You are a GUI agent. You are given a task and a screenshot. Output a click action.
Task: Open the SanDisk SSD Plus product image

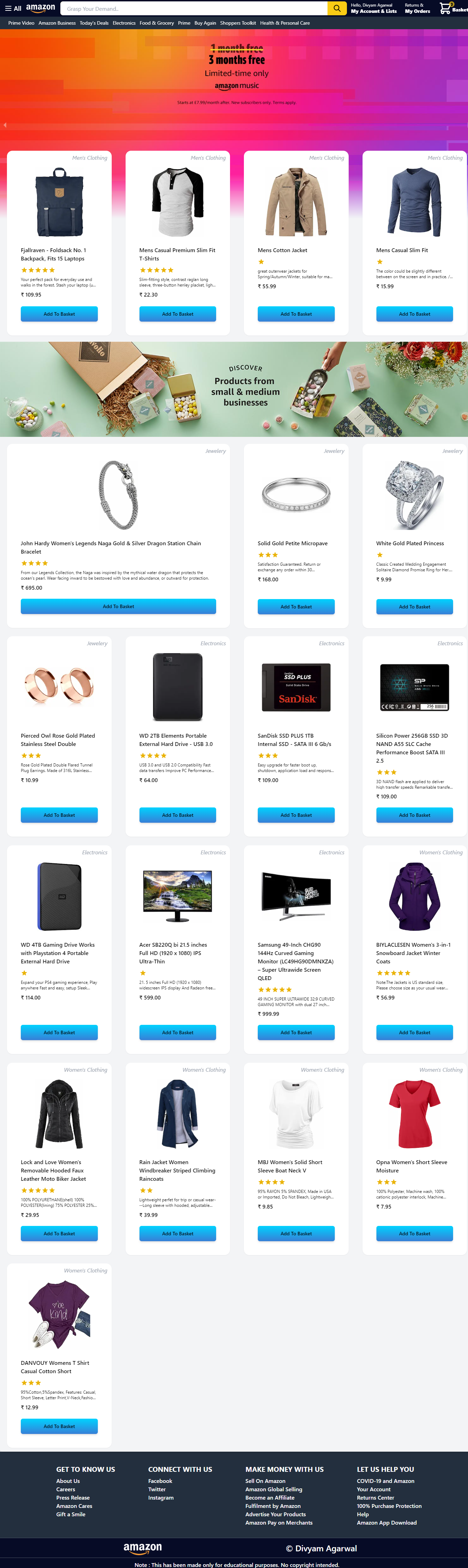(296, 687)
